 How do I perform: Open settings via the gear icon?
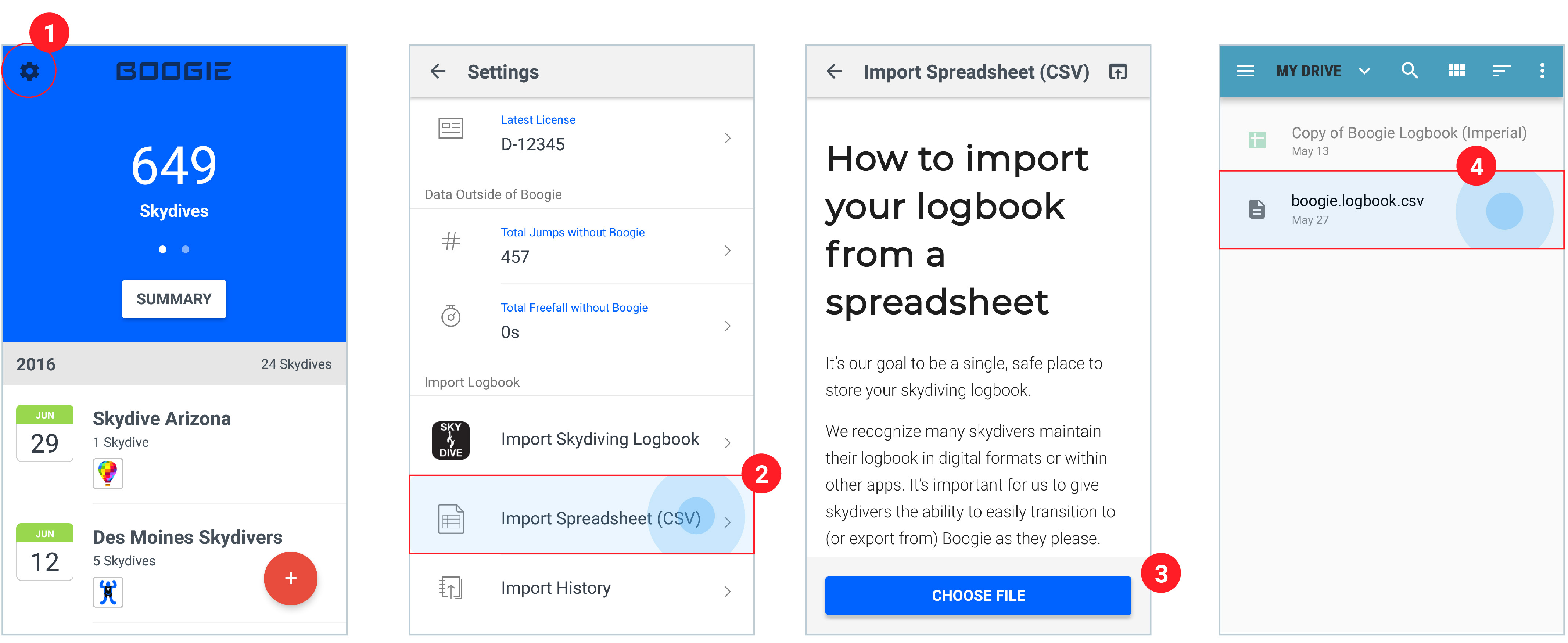[29, 71]
